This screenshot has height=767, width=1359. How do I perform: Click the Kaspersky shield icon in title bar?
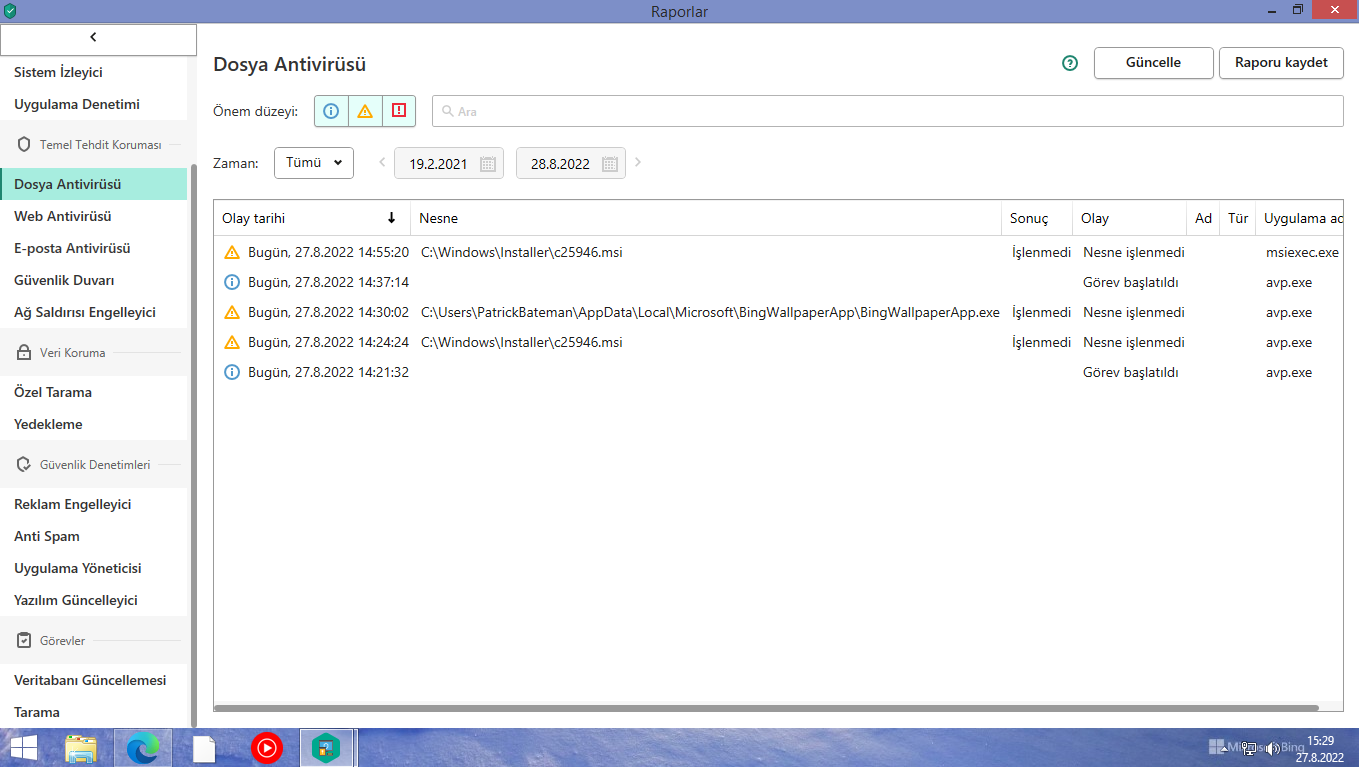click(10, 11)
